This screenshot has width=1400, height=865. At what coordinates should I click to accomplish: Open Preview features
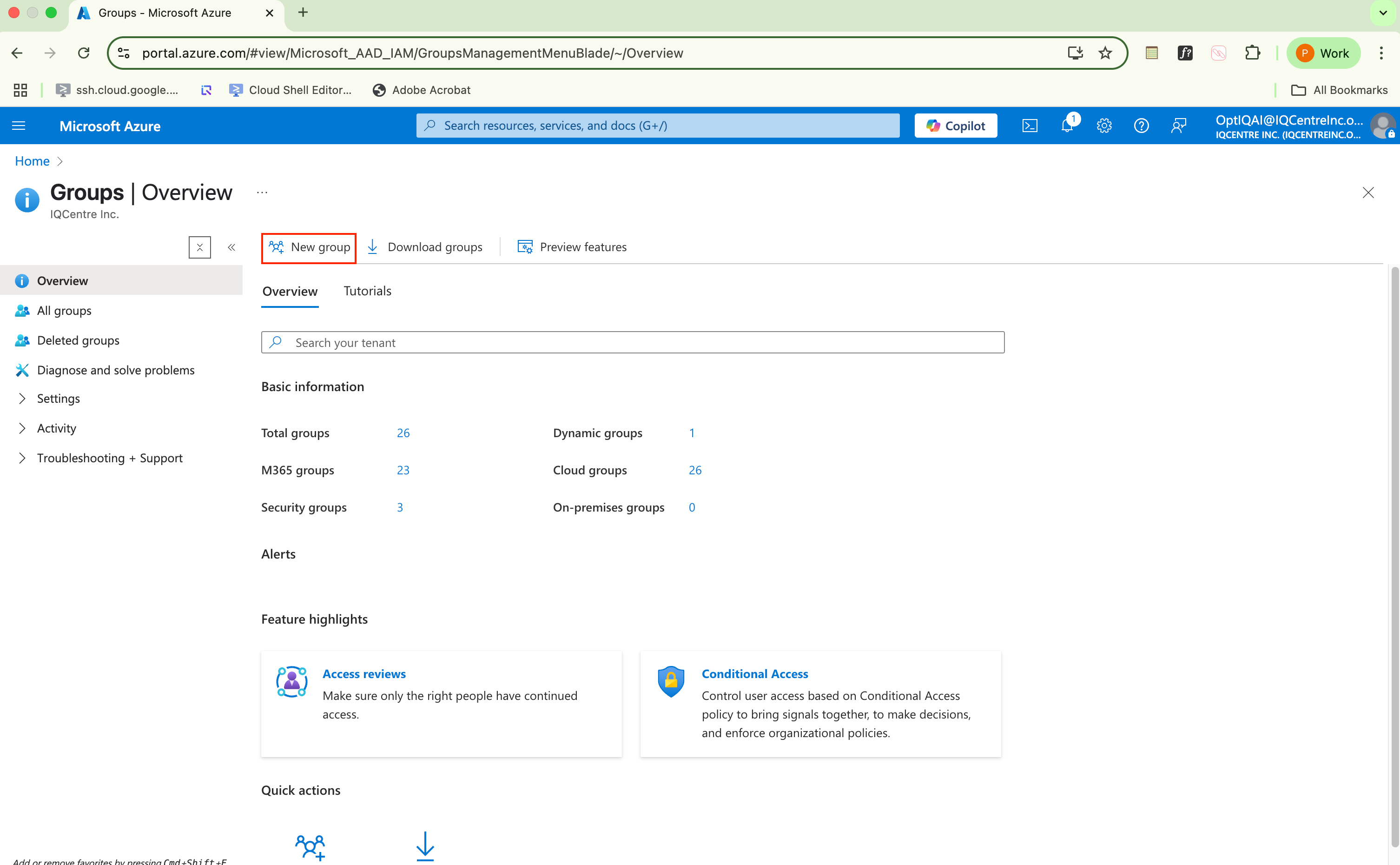(x=572, y=247)
